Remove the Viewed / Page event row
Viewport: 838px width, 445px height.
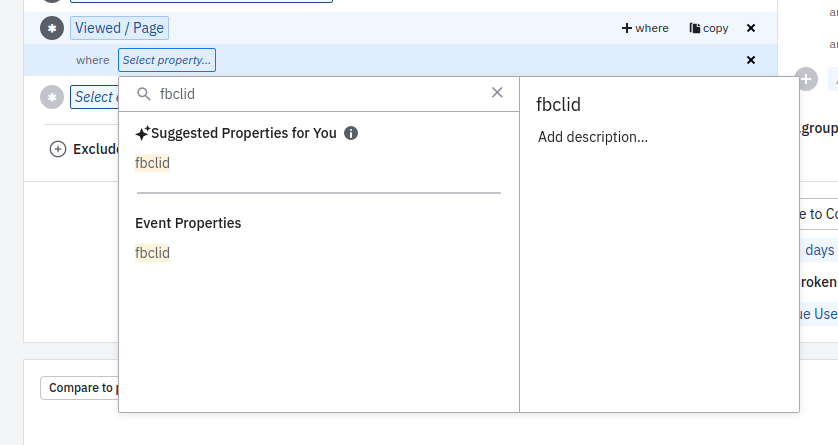pos(751,28)
